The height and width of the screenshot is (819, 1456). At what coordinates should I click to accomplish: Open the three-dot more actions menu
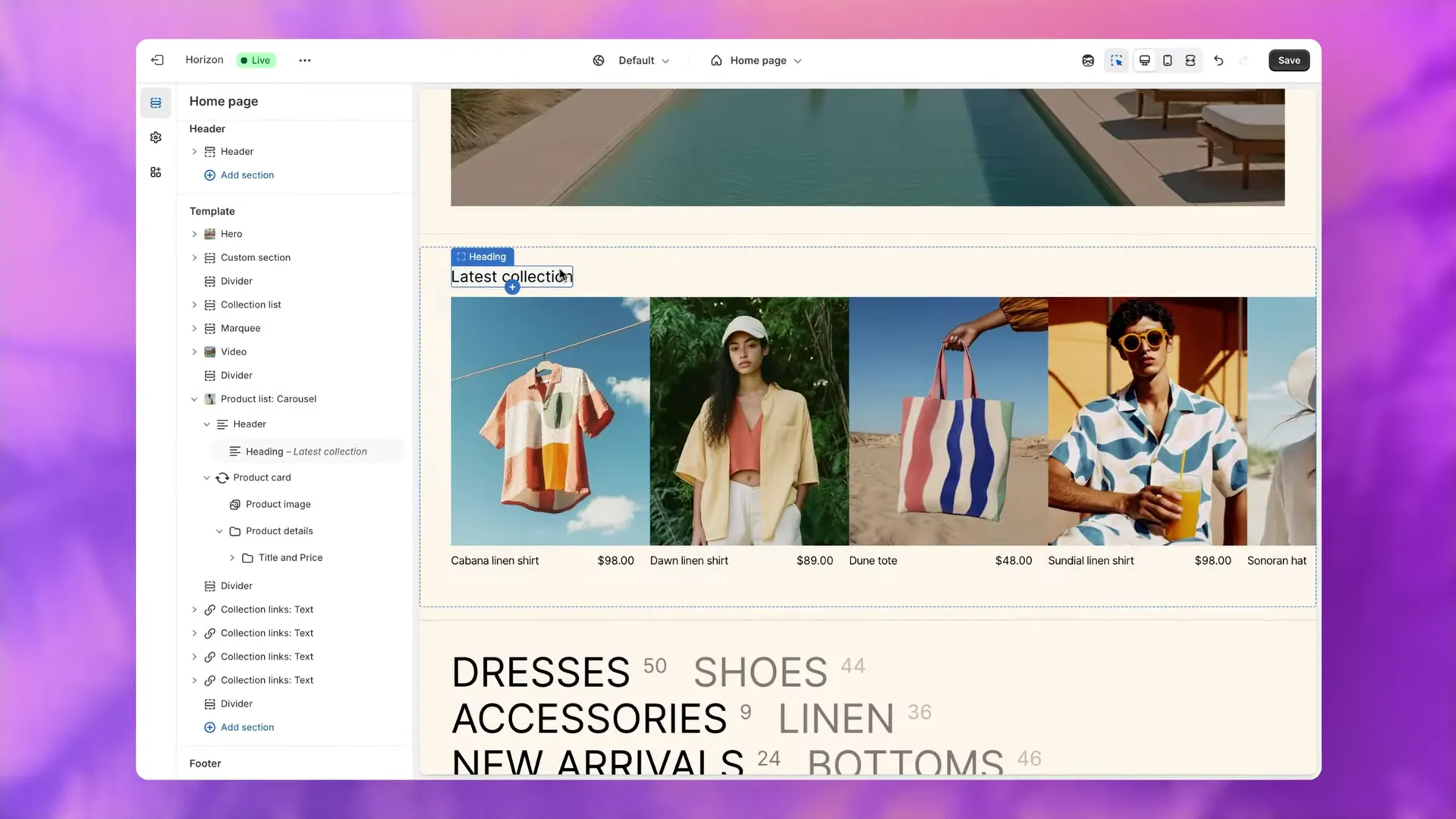coord(304,60)
